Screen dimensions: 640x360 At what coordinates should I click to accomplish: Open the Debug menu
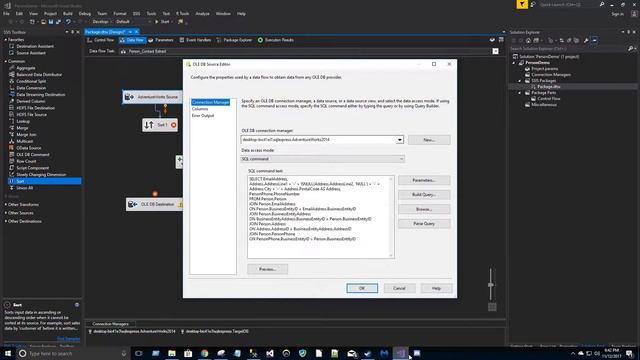[84, 13]
